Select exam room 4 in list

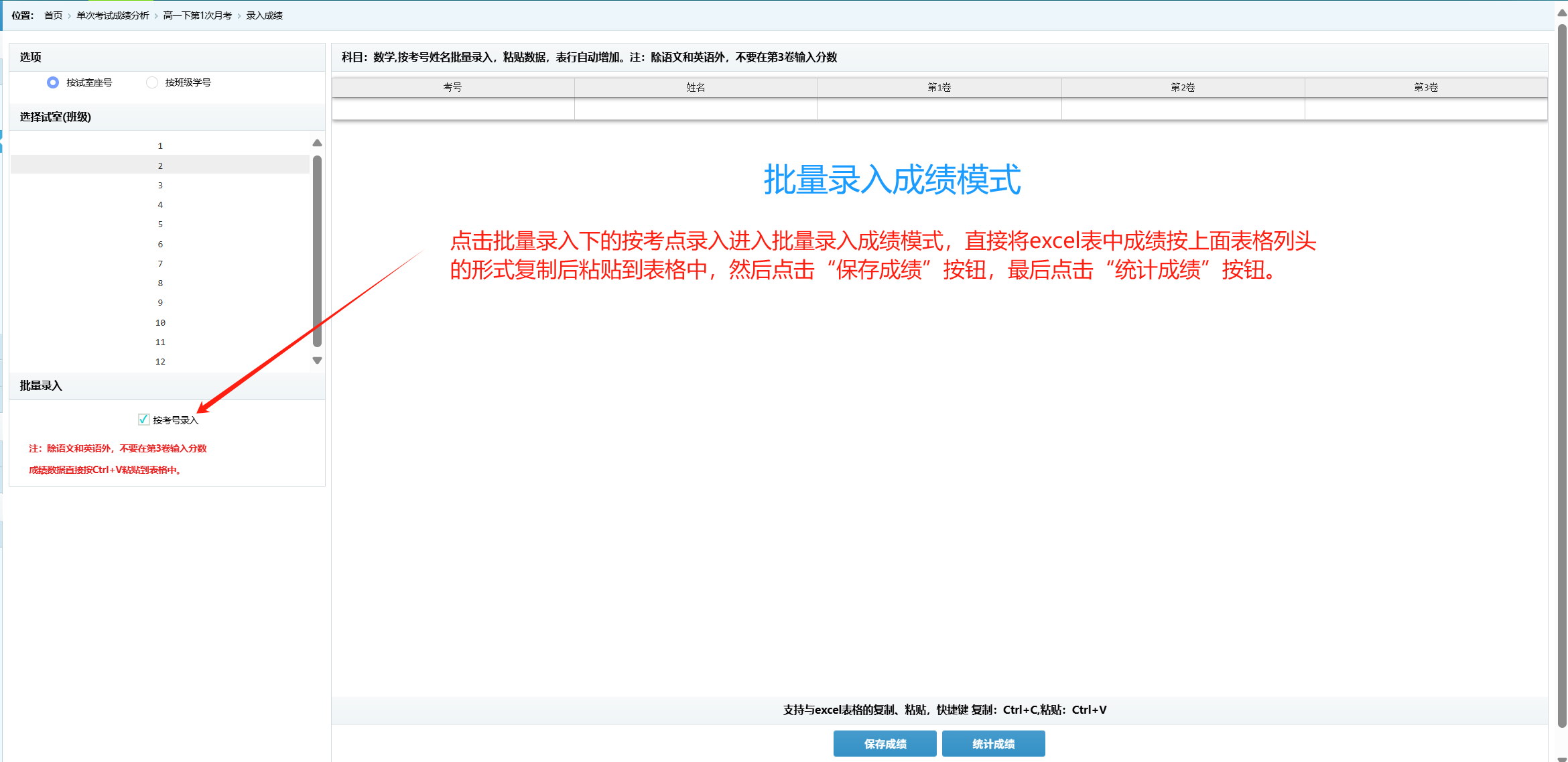(x=160, y=204)
